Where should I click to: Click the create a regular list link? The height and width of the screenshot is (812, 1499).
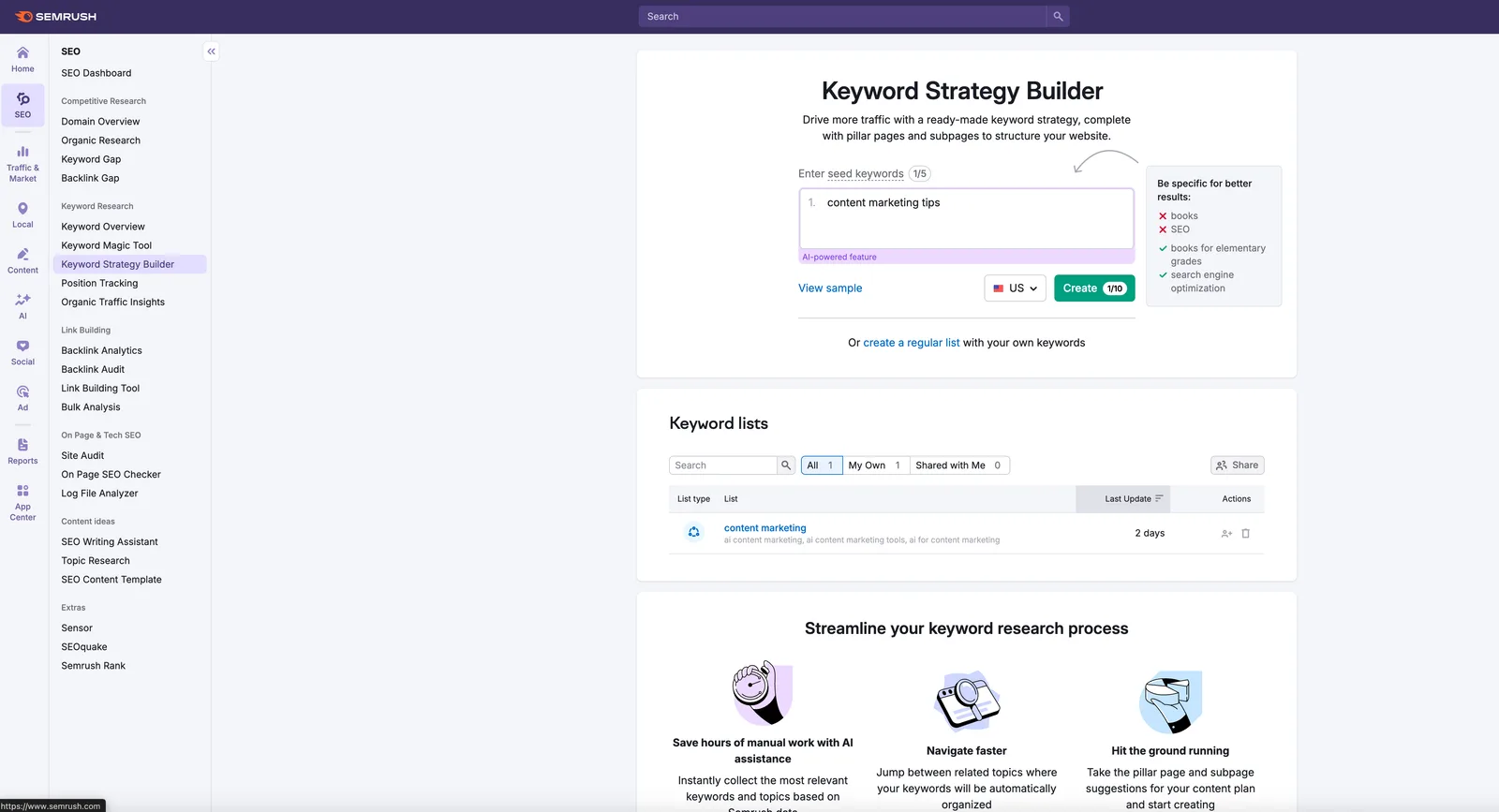[x=911, y=343]
